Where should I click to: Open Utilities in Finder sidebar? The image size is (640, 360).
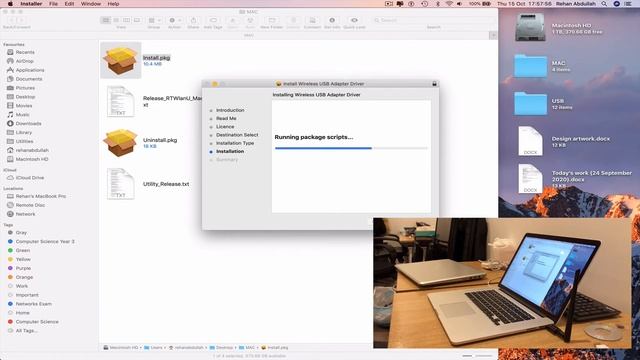[24, 141]
